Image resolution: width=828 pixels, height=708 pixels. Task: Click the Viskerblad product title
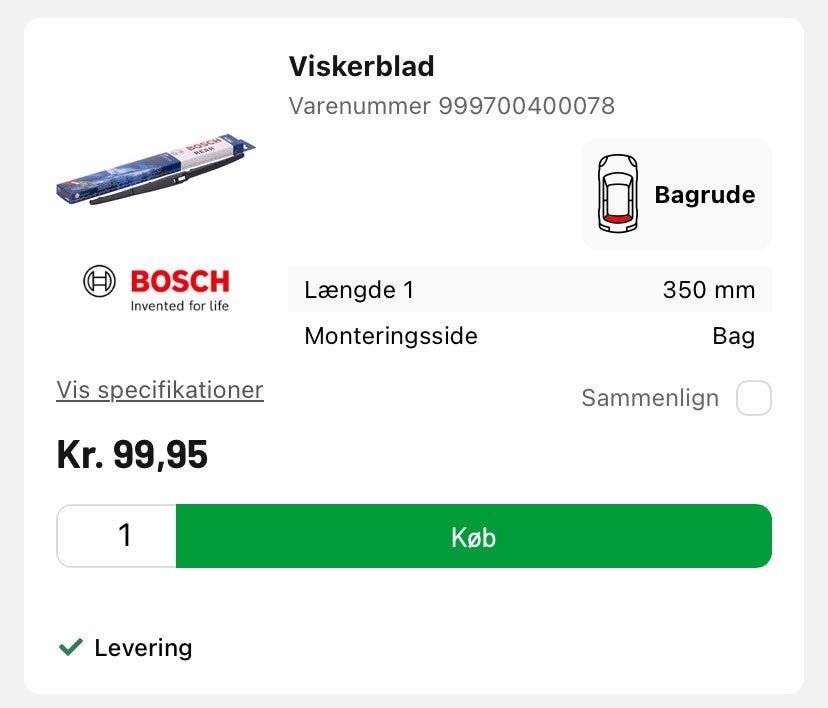coord(361,67)
